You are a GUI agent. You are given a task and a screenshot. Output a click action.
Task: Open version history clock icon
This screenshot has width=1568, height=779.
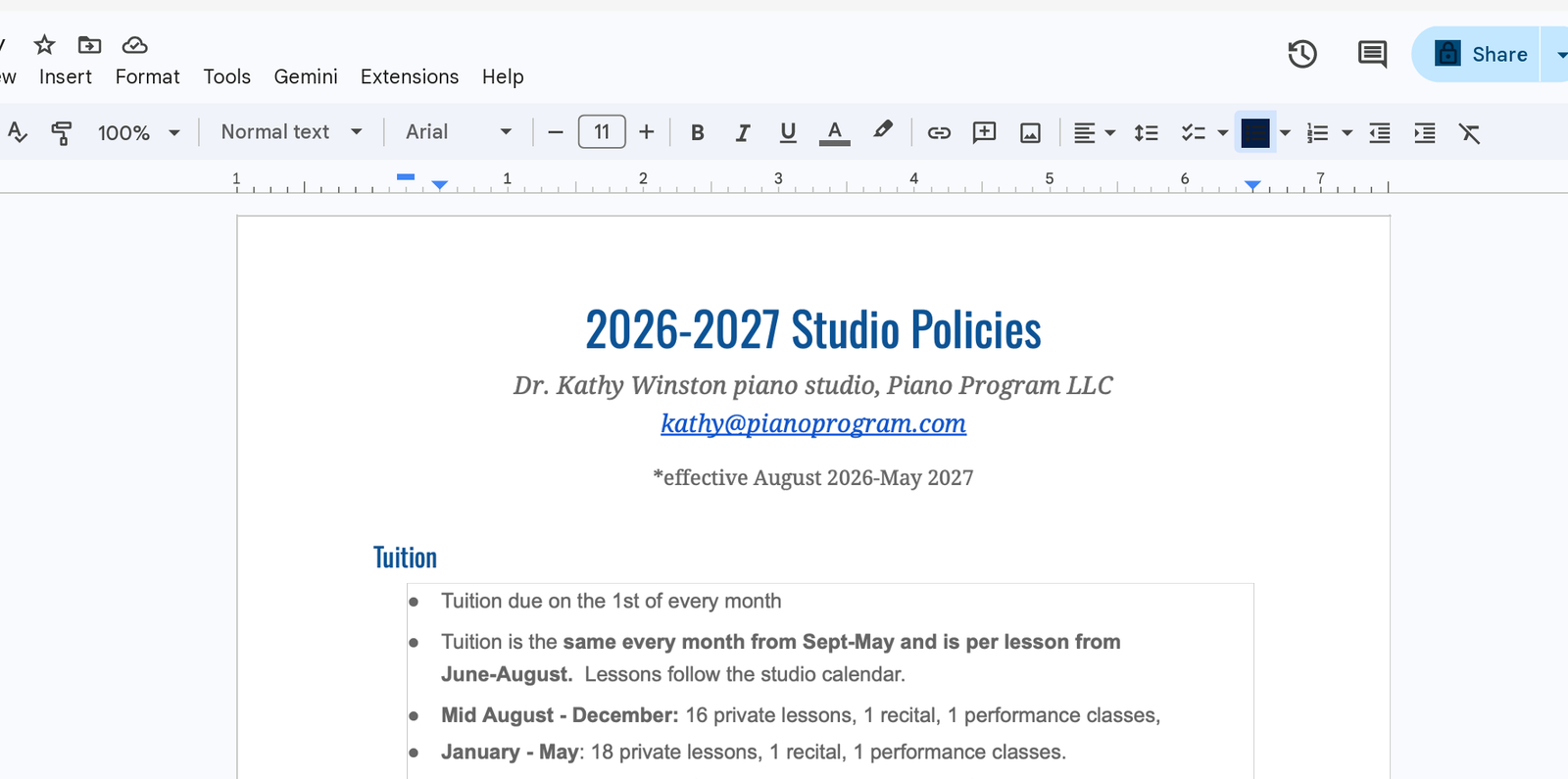point(1301,54)
